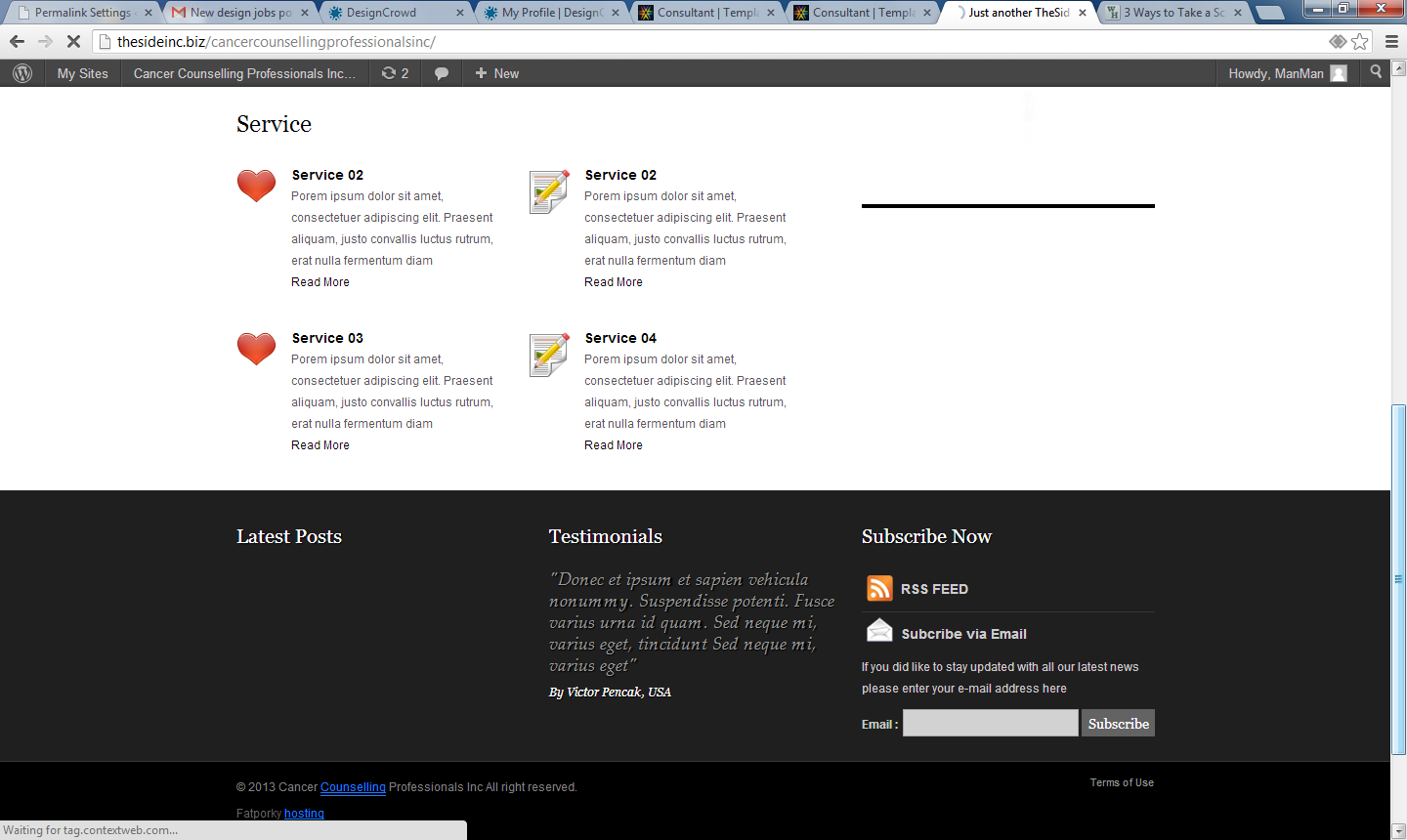
Task: Click the WordPress logo in admin bar
Action: (22, 73)
